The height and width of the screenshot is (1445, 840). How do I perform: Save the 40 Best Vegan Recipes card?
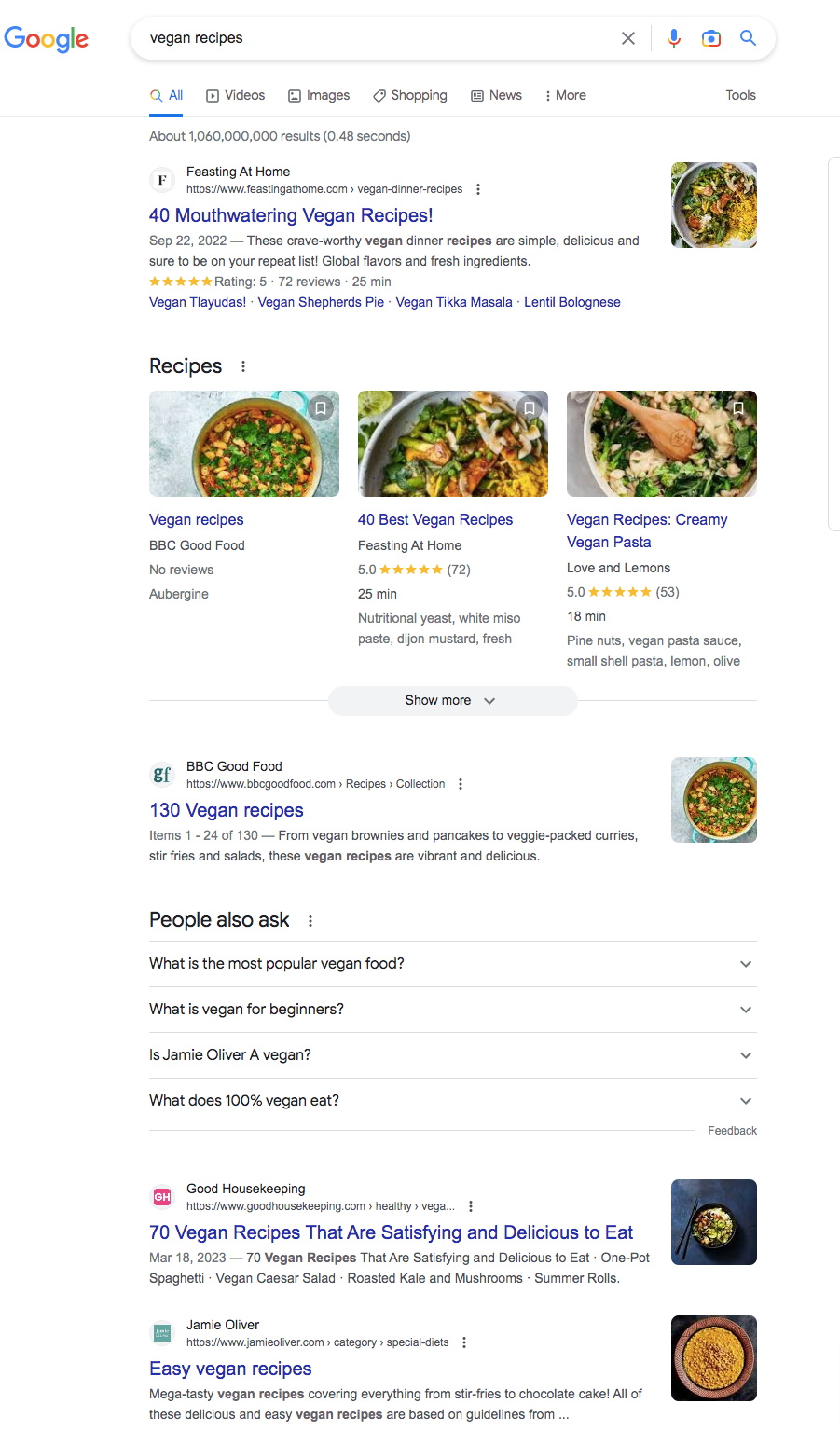(x=530, y=408)
